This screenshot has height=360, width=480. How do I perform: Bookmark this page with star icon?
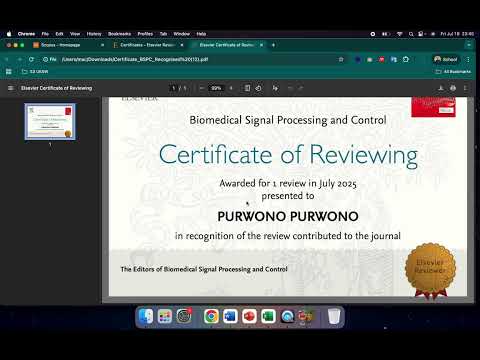[x=341, y=59]
